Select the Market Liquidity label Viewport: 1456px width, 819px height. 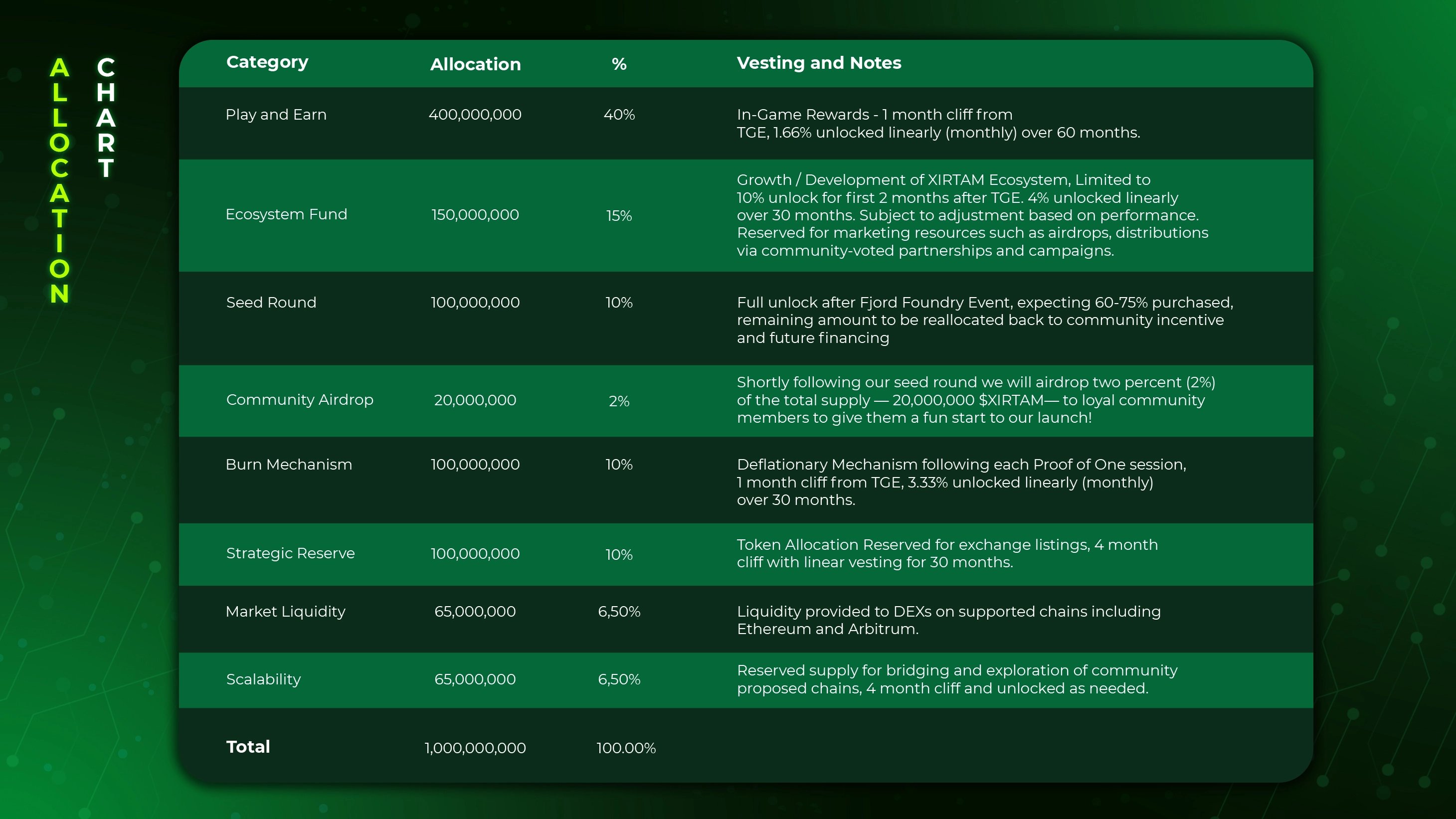pyautogui.click(x=285, y=612)
